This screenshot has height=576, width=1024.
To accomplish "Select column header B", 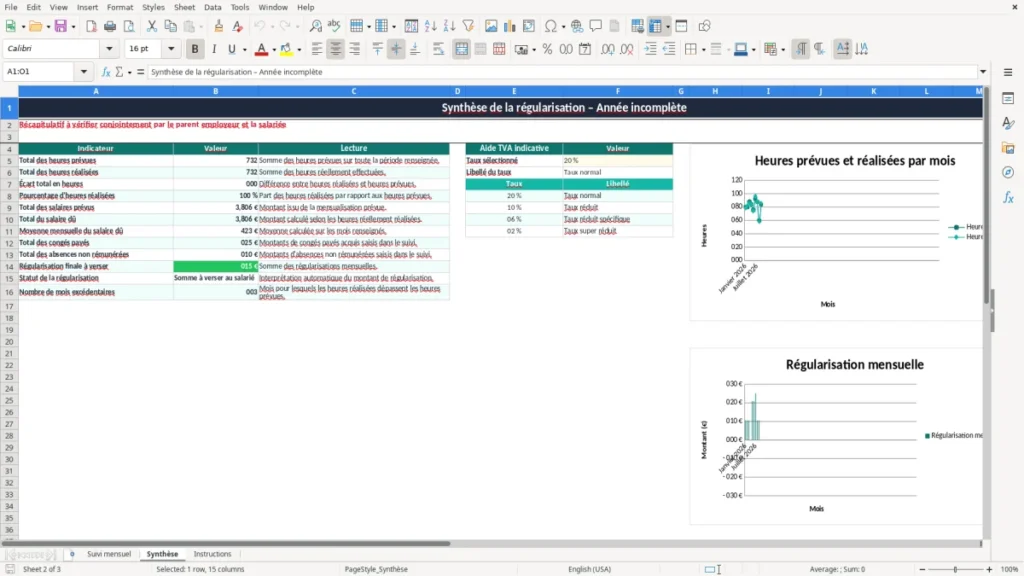I will (216, 91).
